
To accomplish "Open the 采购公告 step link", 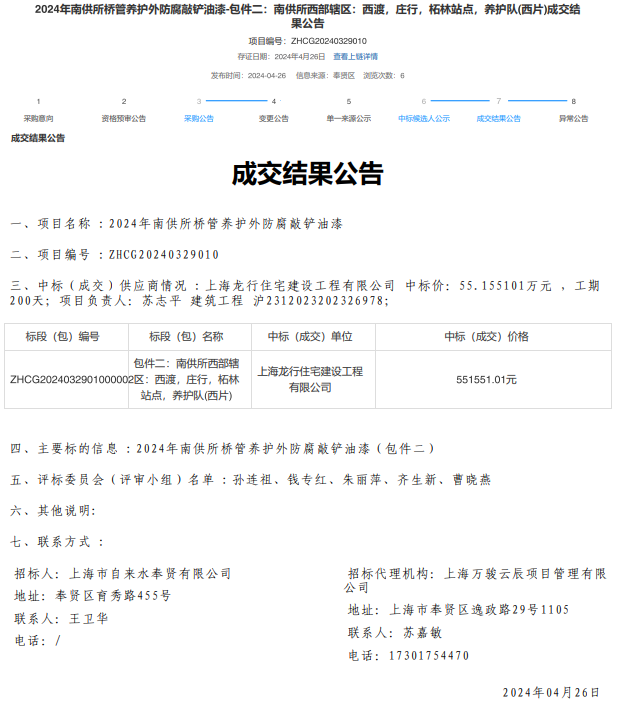I will coord(198,118).
